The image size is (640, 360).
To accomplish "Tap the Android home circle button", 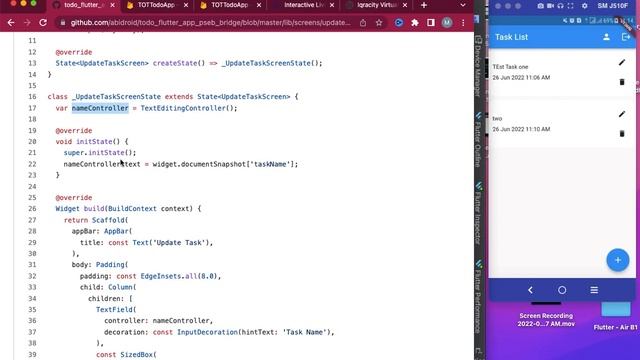I will point(562,290).
